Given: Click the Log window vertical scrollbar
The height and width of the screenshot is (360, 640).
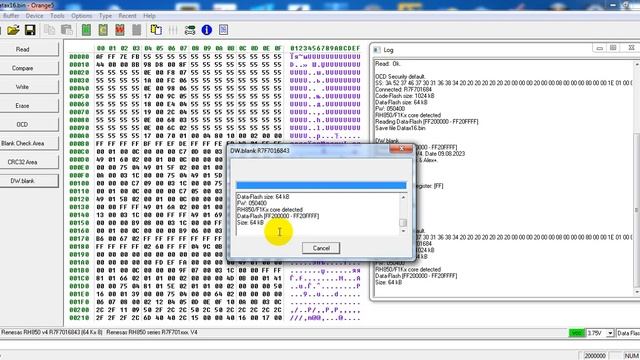Looking at the screenshot, I should click(x=637, y=178).
